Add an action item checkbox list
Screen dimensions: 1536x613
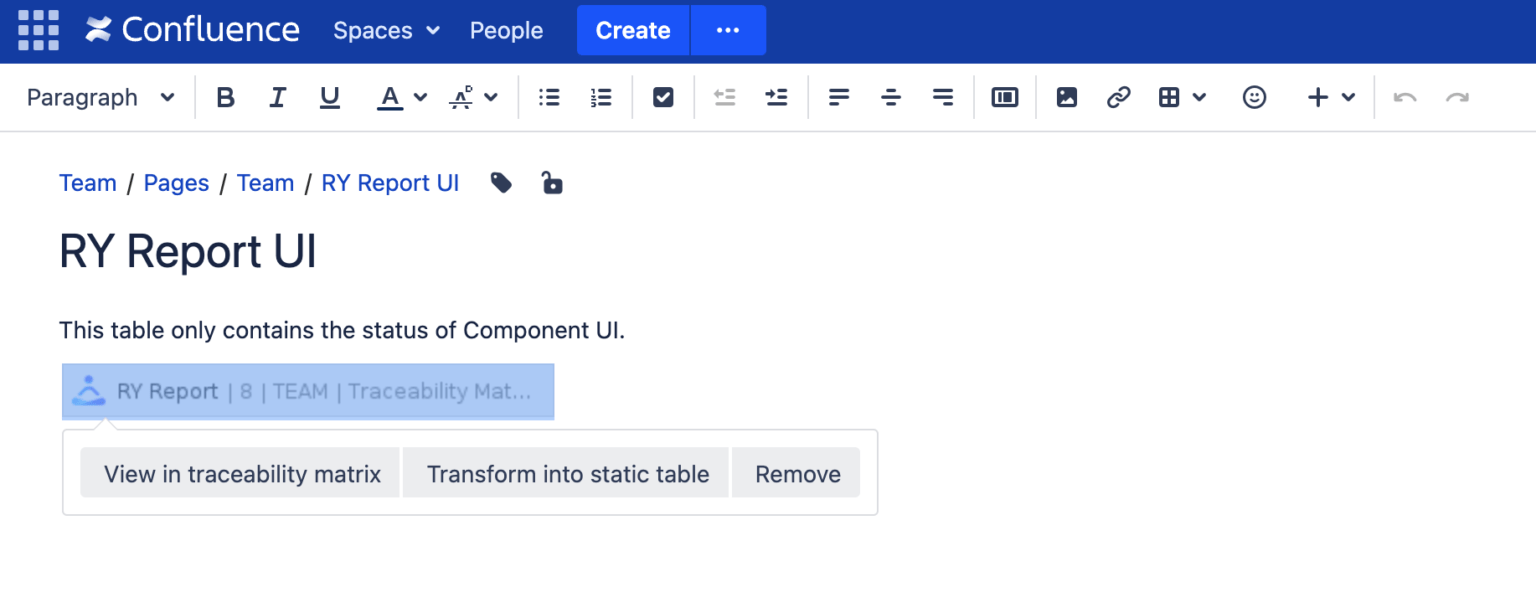pos(662,97)
